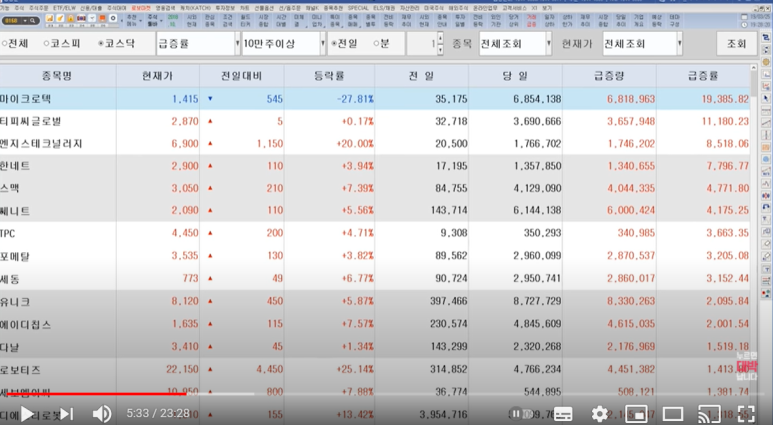Turn on video subtitles
The image size is (773, 425).
(x=563, y=414)
